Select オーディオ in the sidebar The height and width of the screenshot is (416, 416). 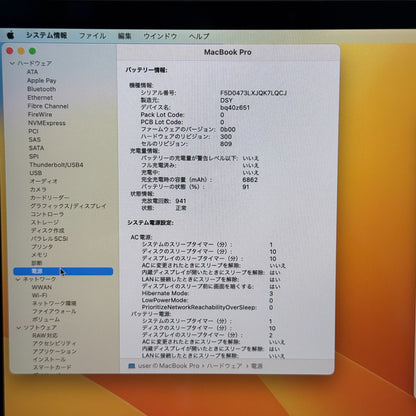44,181
